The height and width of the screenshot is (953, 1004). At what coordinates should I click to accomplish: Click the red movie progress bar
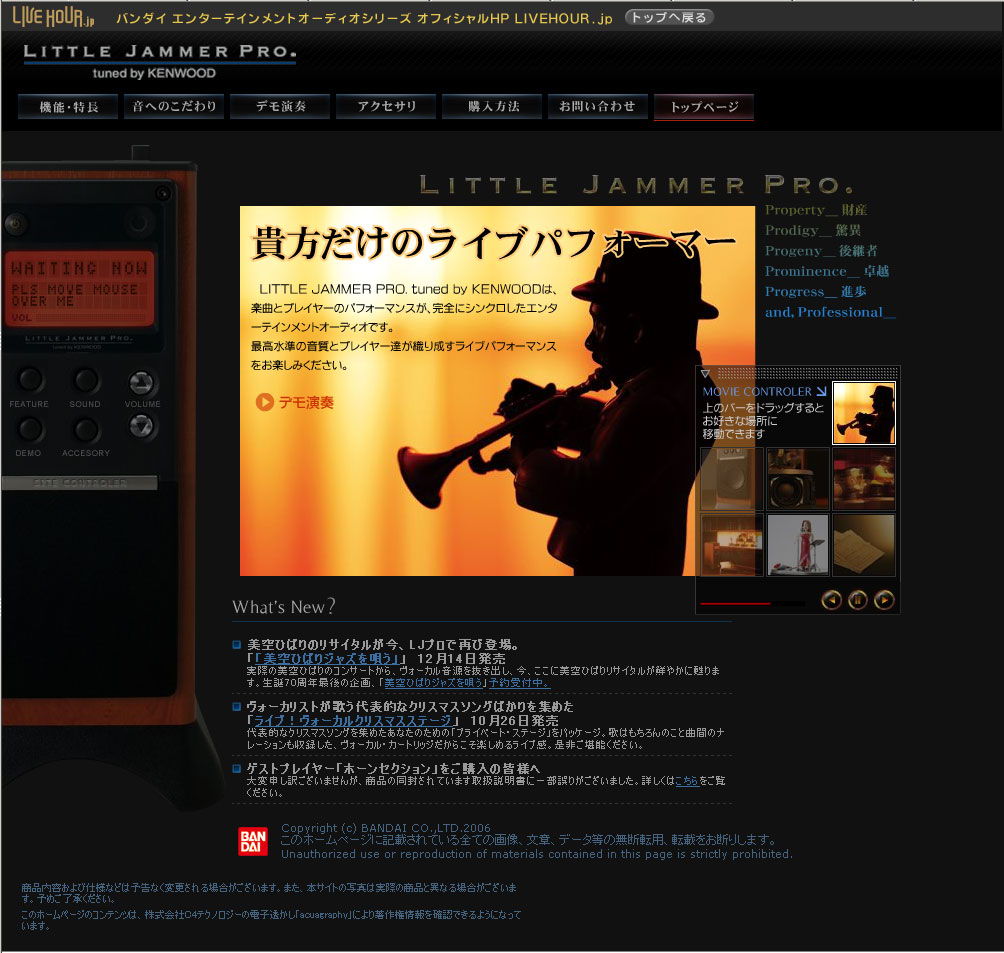pyautogui.click(x=736, y=603)
